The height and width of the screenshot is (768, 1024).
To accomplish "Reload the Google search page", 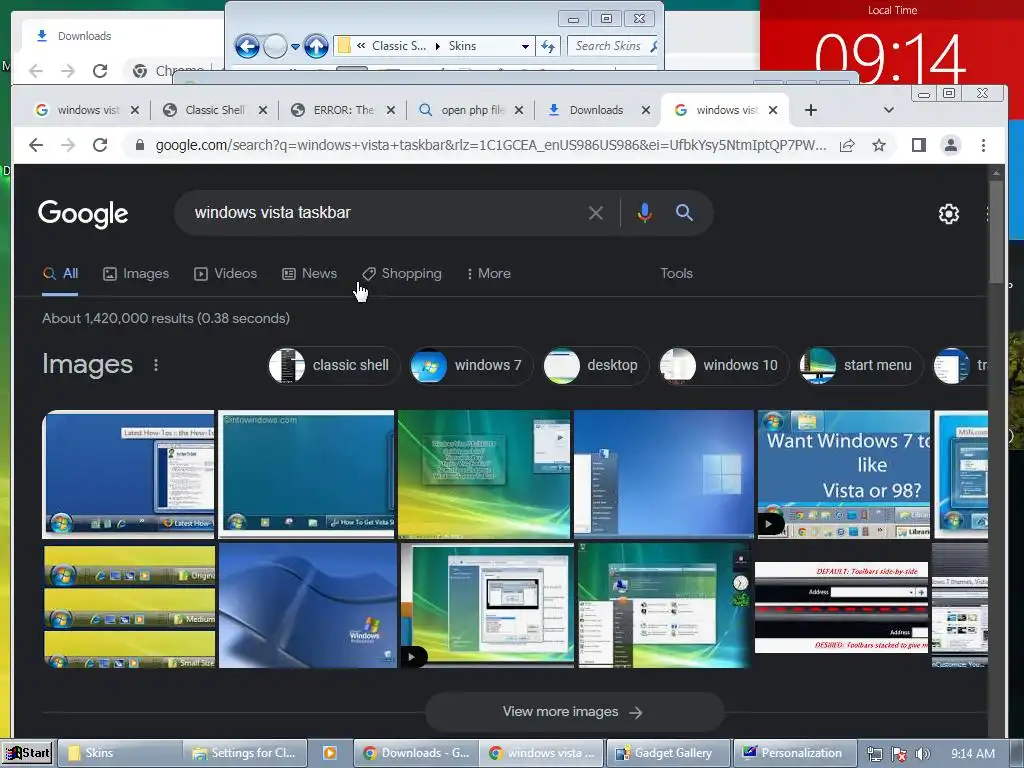I will coord(100,145).
